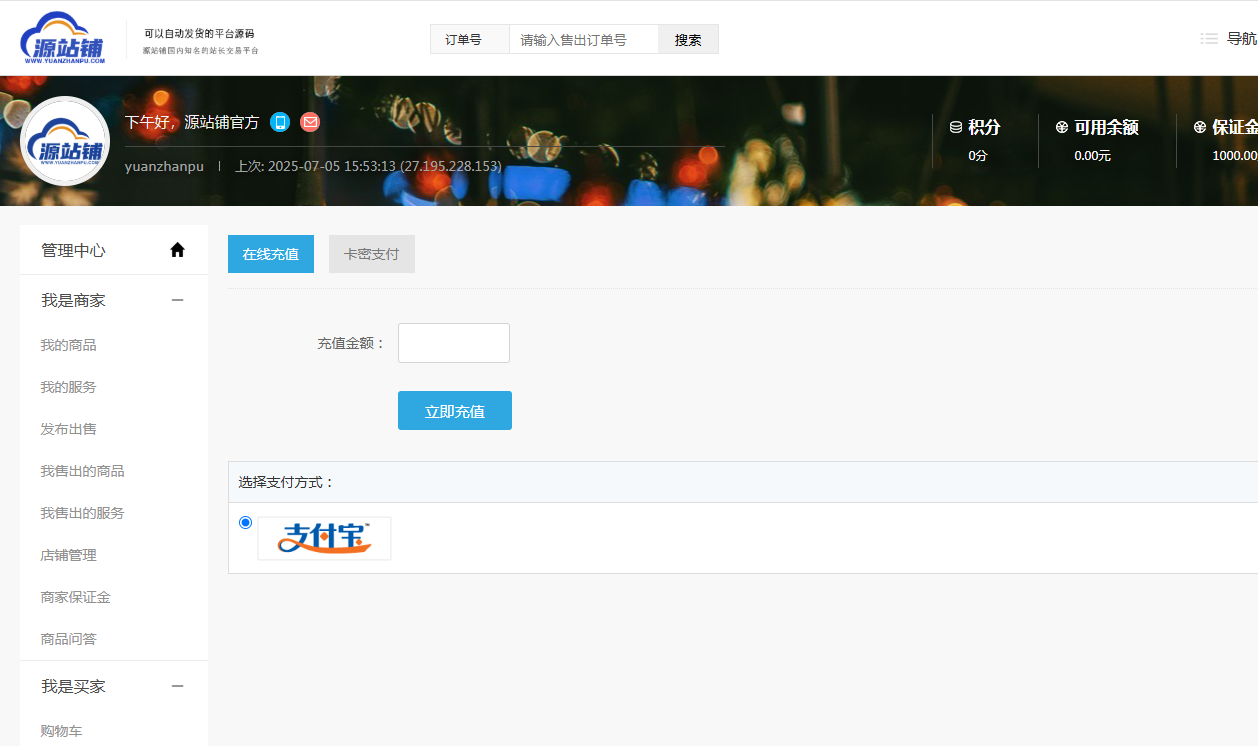
Task: Click the 支付宝 Alipay logo
Action: [324, 538]
